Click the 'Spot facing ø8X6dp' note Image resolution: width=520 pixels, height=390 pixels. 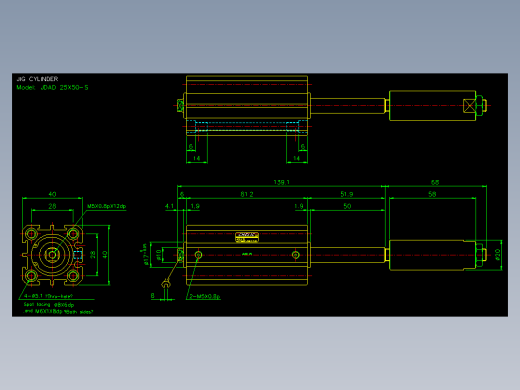click(x=49, y=305)
